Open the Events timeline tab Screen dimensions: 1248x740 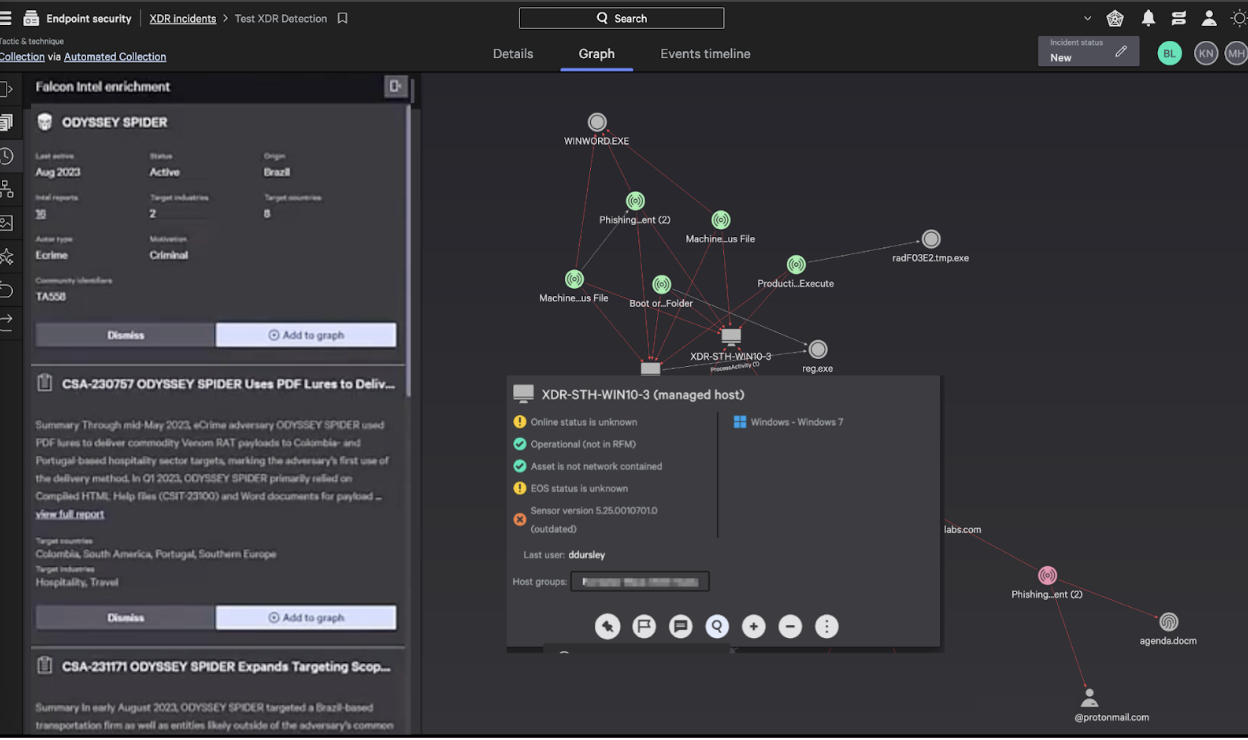(705, 54)
